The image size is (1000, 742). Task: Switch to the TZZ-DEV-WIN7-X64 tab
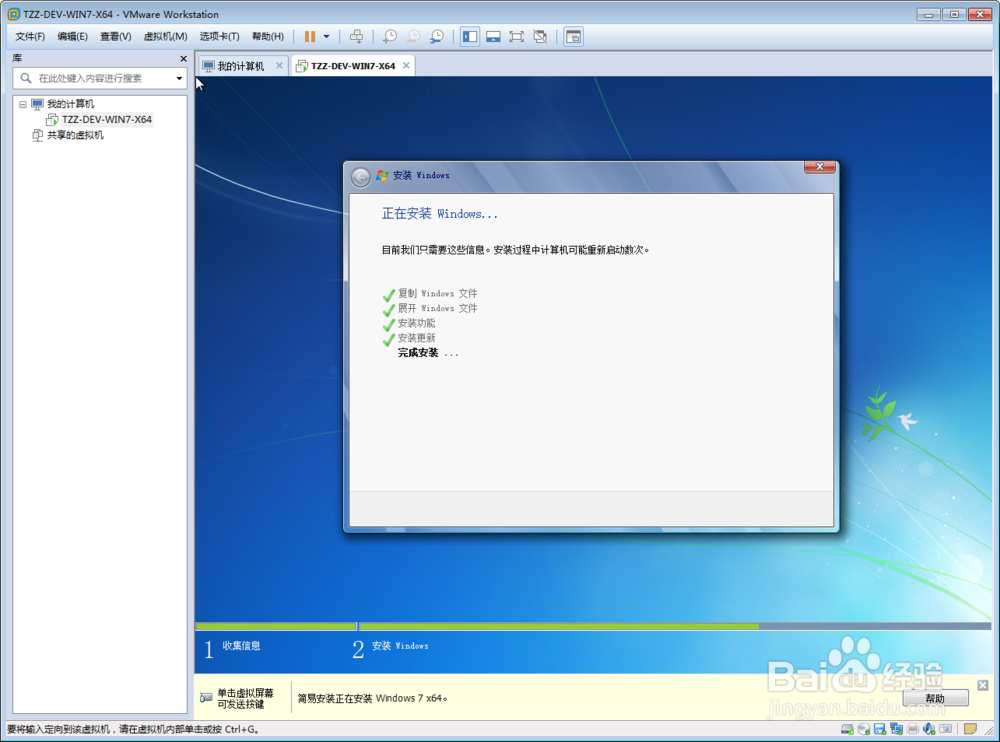tap(353, 66)
